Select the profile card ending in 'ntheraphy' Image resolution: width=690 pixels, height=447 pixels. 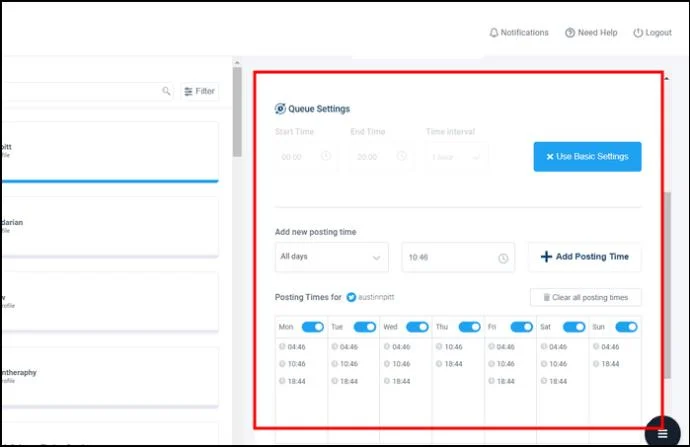click(x=109, y=377)
